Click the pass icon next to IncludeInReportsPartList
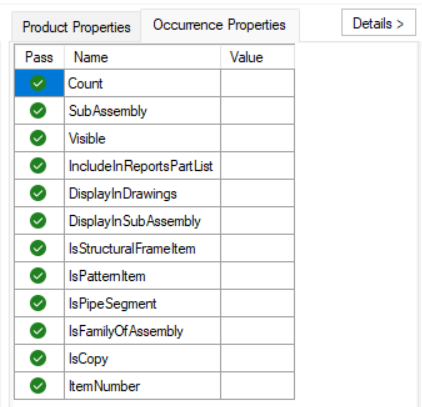Screen dimensions: 422x407 (38, 166)
